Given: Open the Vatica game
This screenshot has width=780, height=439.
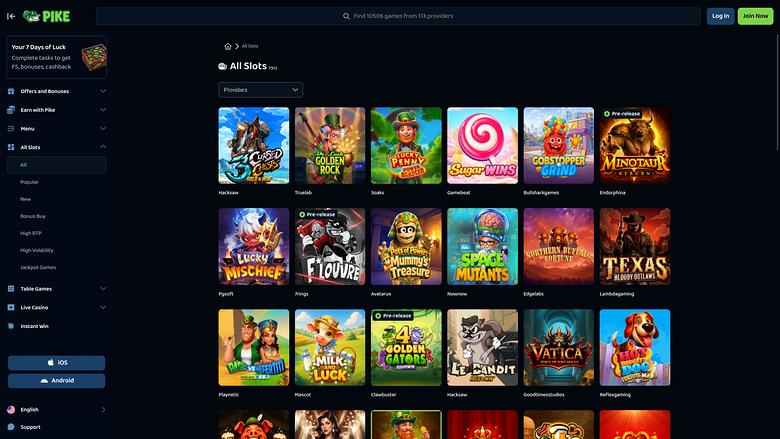Looking at the screenshot, I should pos(559,348).
